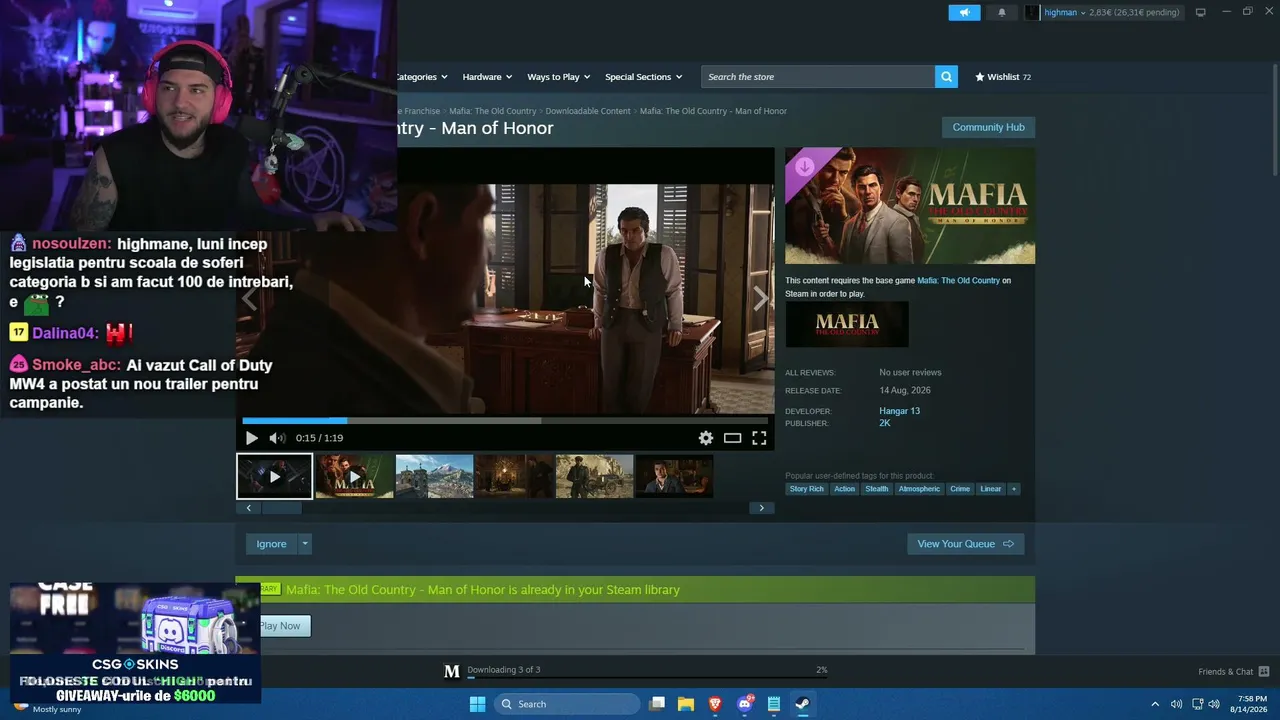
Task: Open the Wishlist page
Action: [1003, 77]
